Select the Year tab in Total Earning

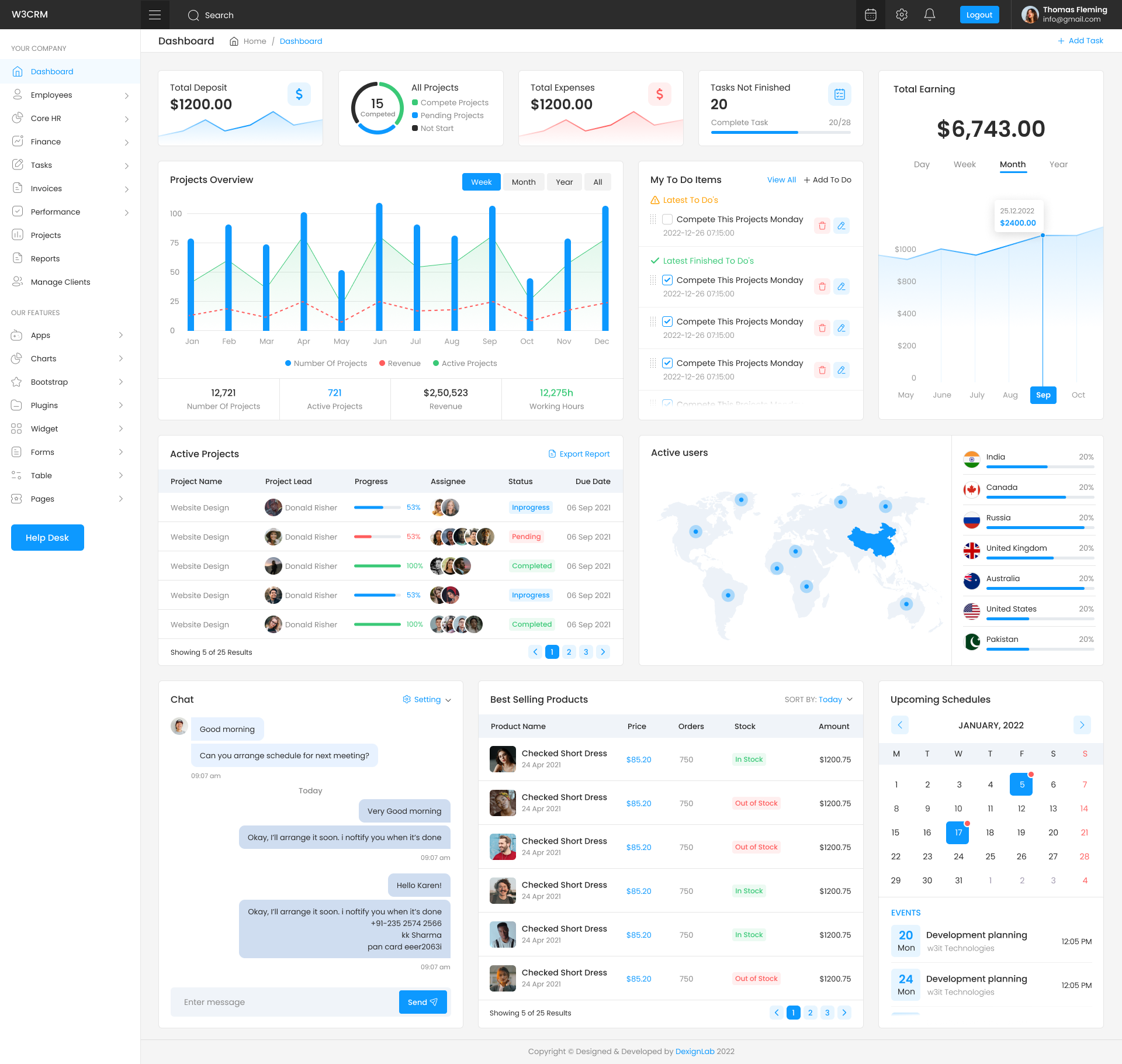pos(1058,164)
